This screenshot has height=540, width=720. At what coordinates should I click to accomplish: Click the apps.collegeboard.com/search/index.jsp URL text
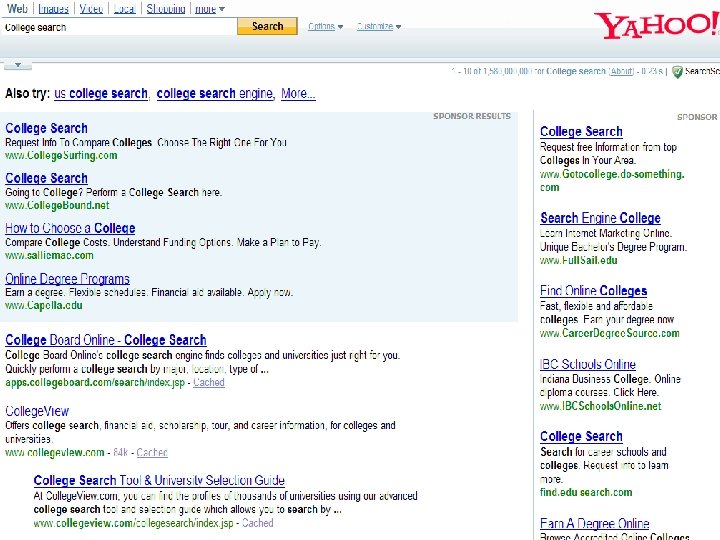coord(95,382)
